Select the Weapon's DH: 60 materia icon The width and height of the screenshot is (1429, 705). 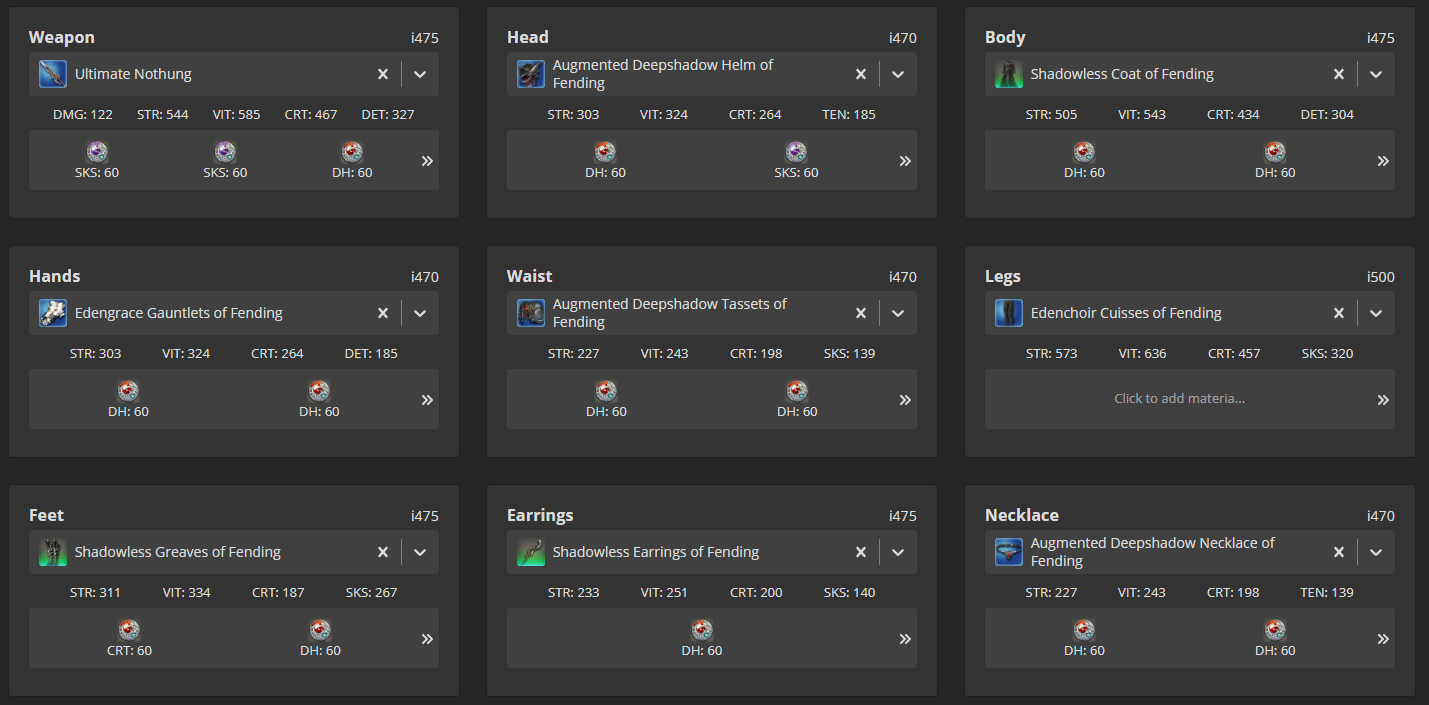click(x=351, y=152)
